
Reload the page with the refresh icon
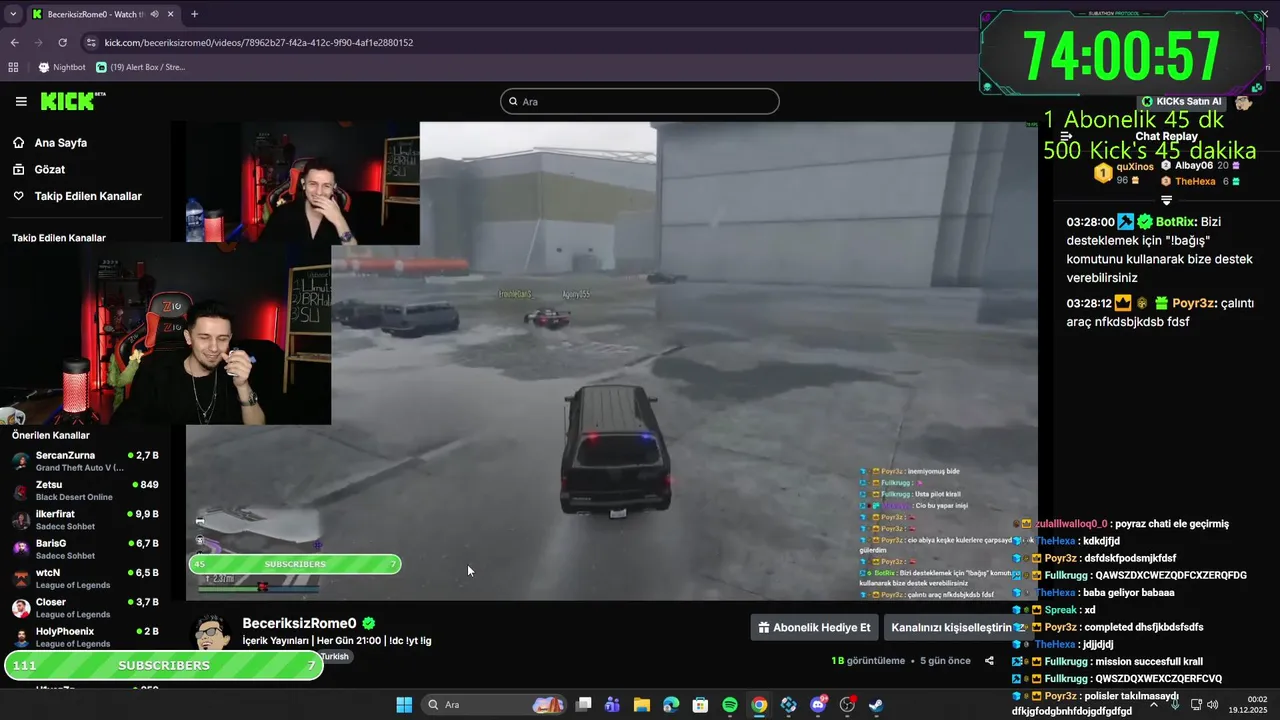pyautogui.click(x=63, y=43)
